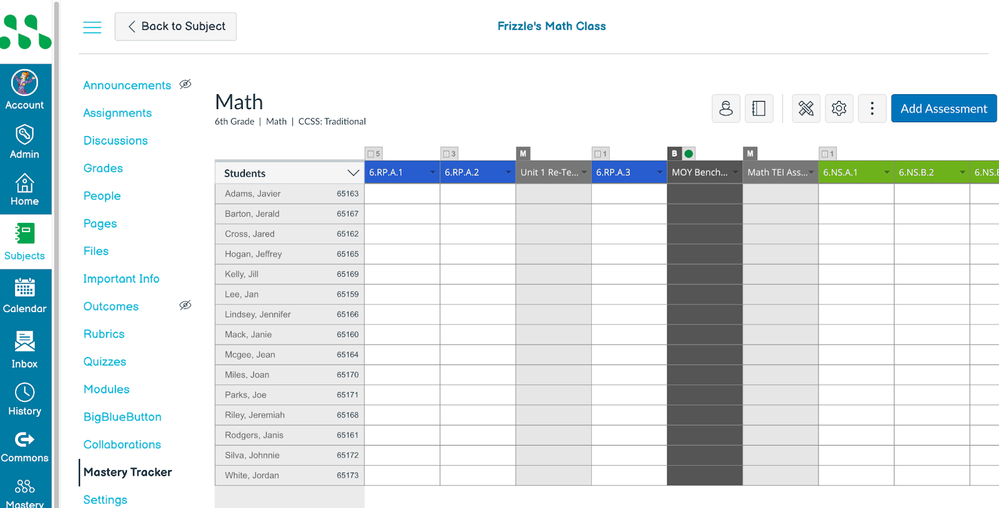Open Calendar from the global sidebar
Image resolution: width=999 pixels, height=508 pixels.
pos(25,296)
